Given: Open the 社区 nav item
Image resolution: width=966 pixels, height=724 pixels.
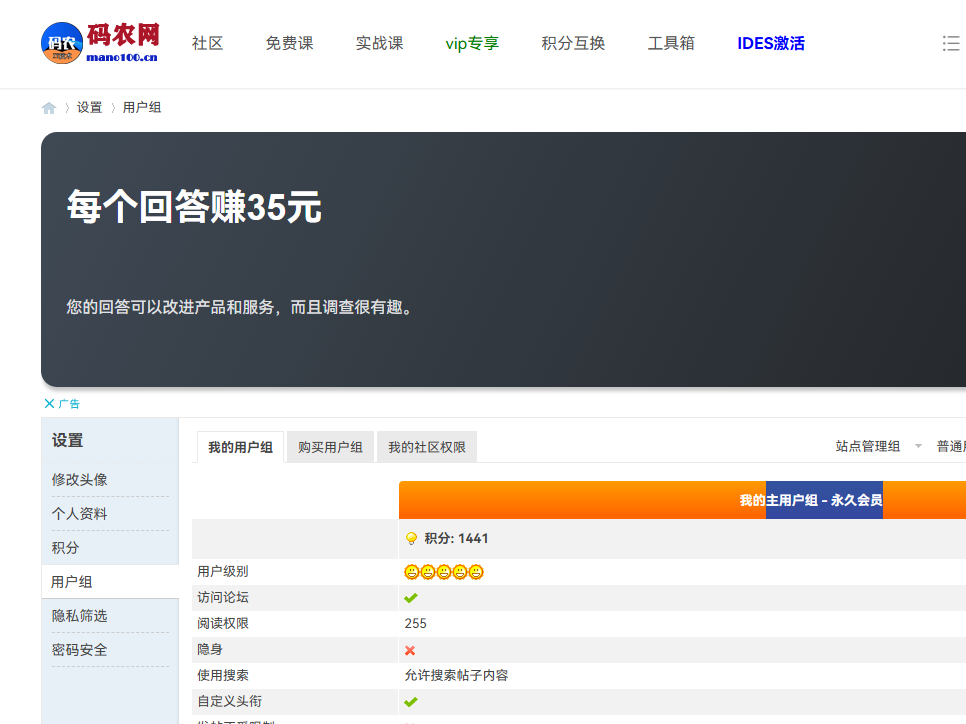Looking at the screenshot, I should click(x=208, y=43).
